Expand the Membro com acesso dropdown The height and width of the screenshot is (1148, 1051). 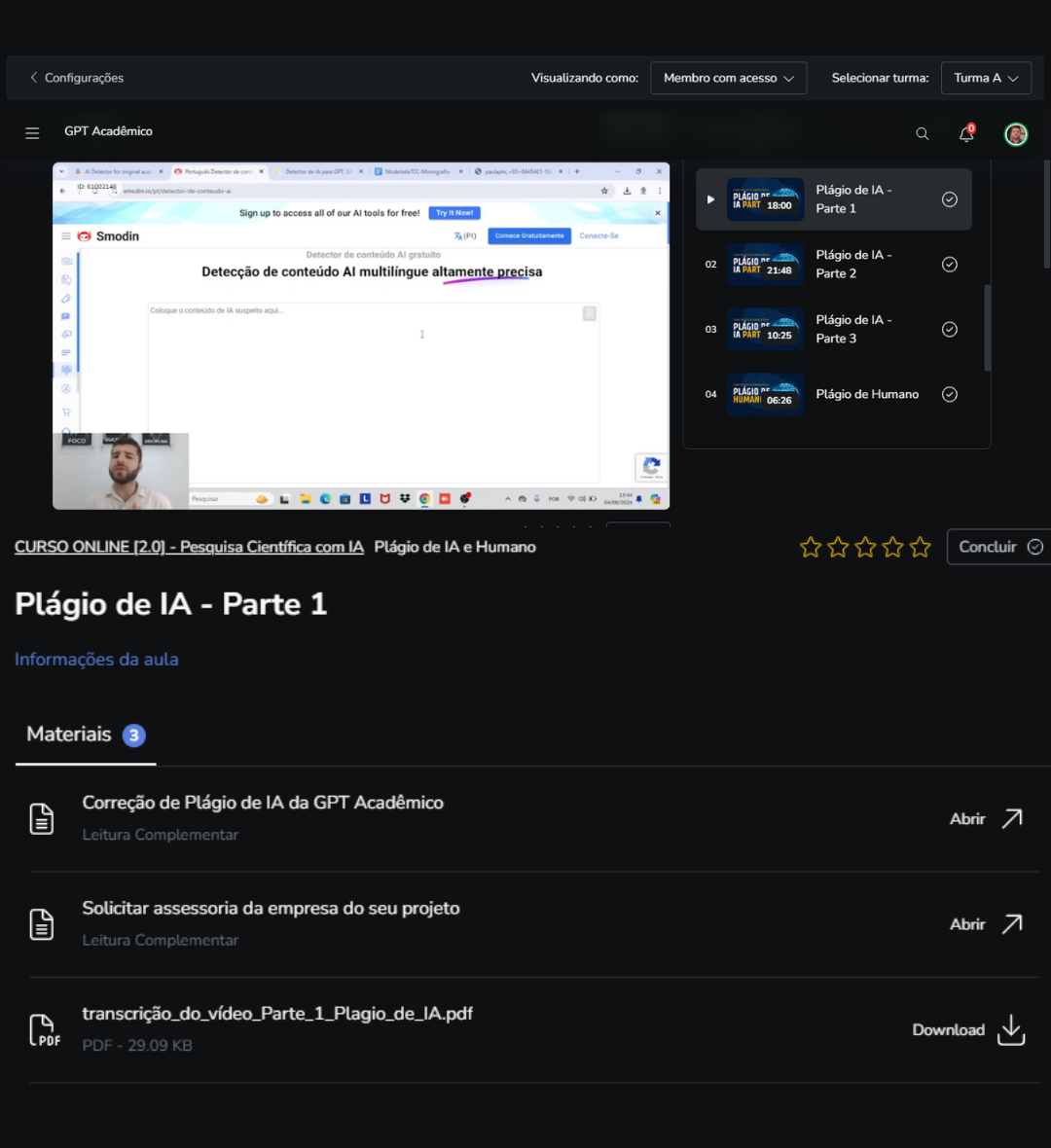tap(728, 78)
